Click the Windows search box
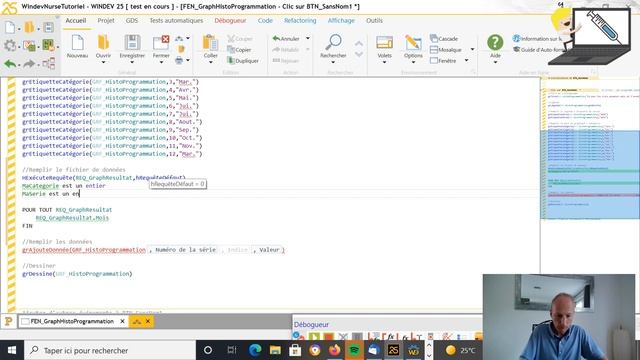 tap(110, 350)
